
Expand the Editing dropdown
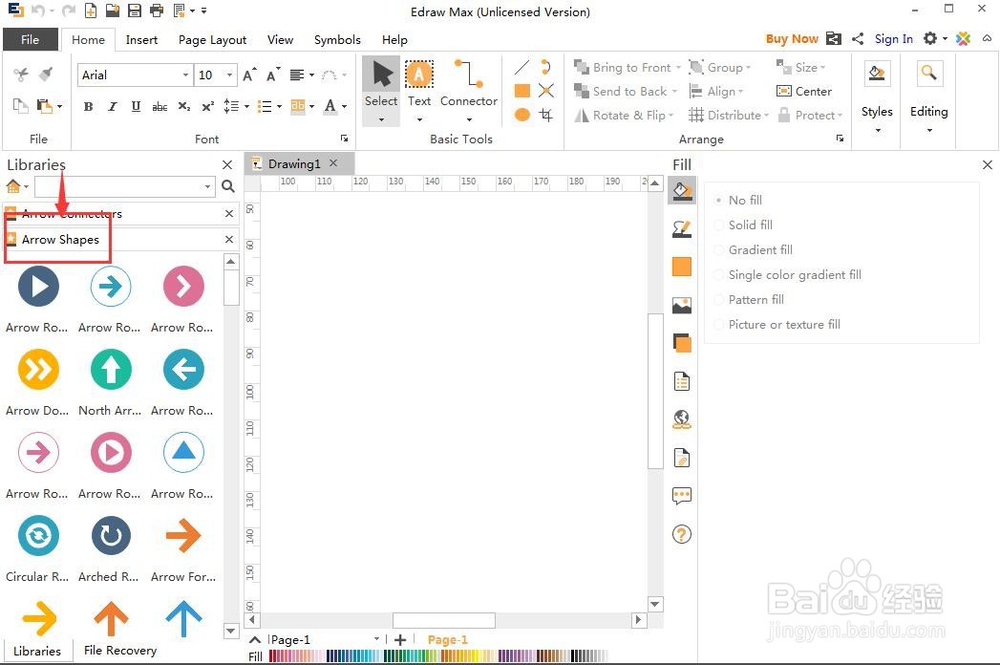929,130
